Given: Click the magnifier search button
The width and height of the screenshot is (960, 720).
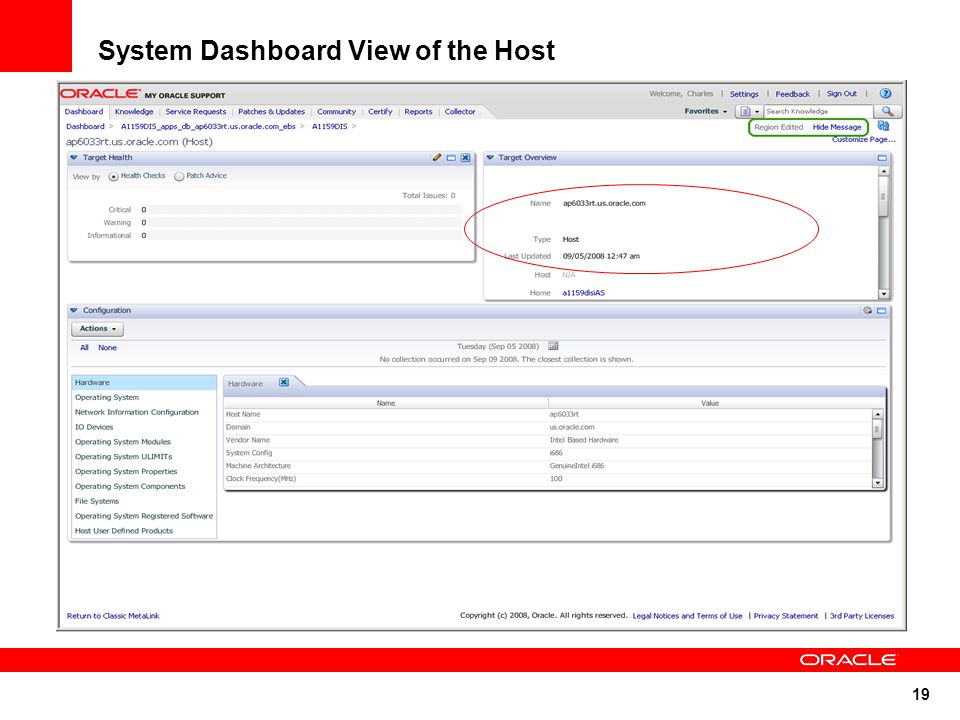Looking at the screenshot, I should (887, 111).
